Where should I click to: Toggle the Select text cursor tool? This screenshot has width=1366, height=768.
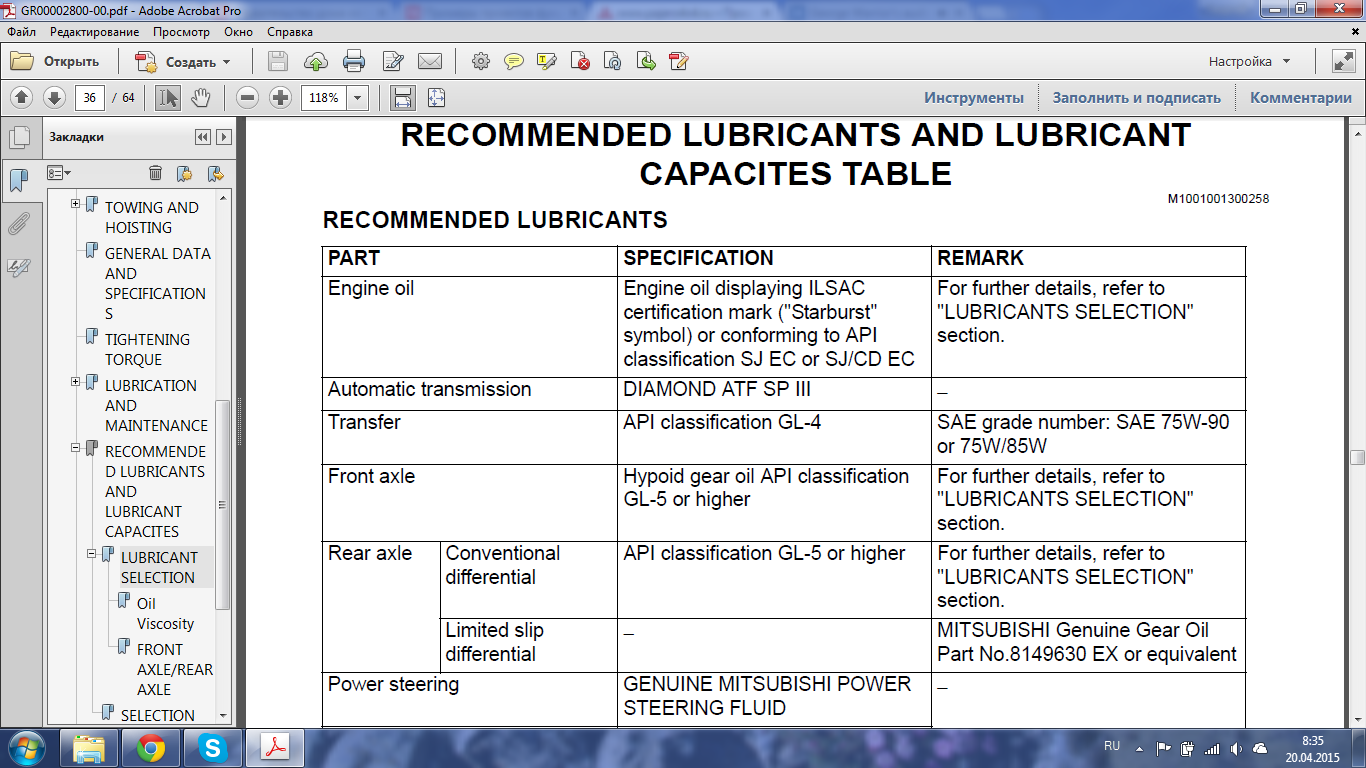[167, 97]
